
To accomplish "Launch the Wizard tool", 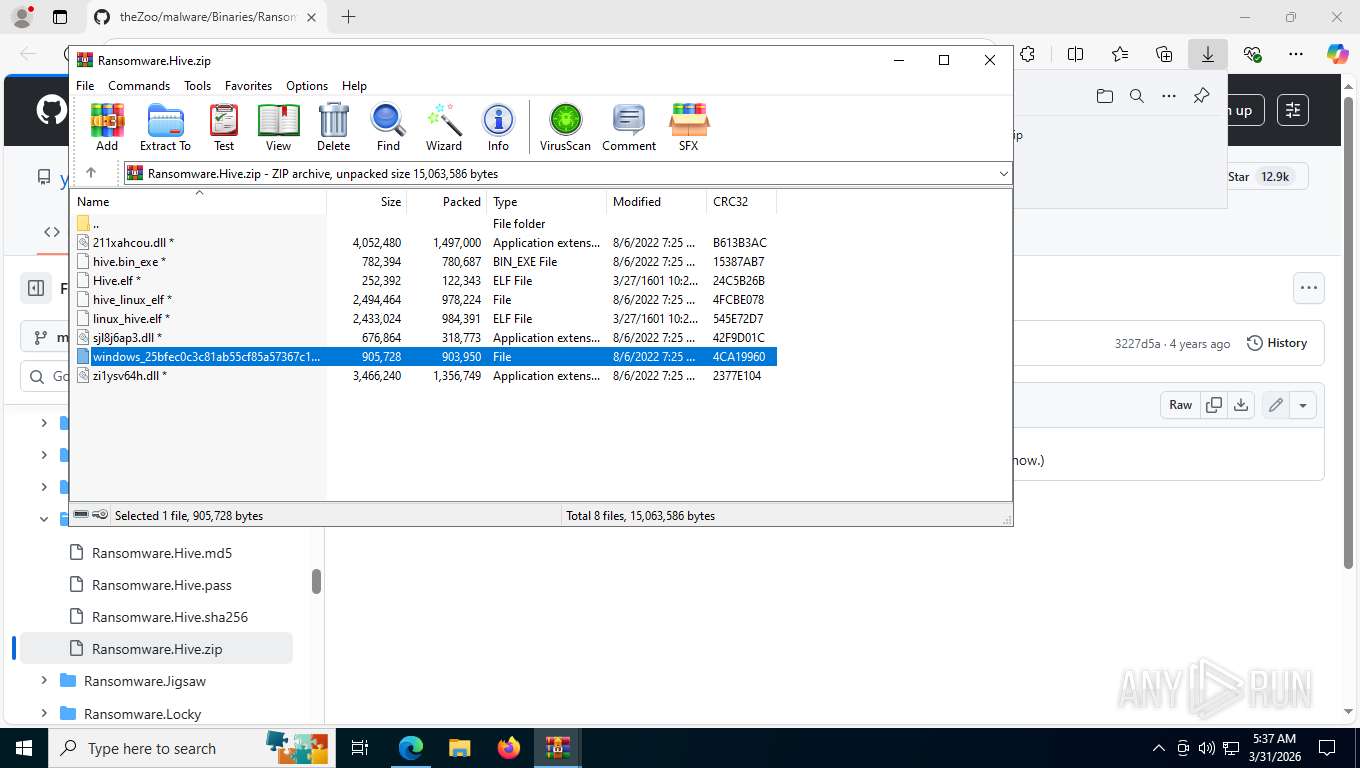I will (444, 127).
